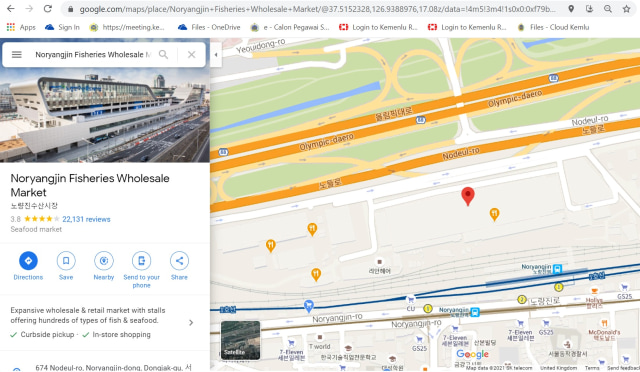Switch to Satellite view thumbnail
This screenshot has height=372, width=640.
tap(240, 340)
